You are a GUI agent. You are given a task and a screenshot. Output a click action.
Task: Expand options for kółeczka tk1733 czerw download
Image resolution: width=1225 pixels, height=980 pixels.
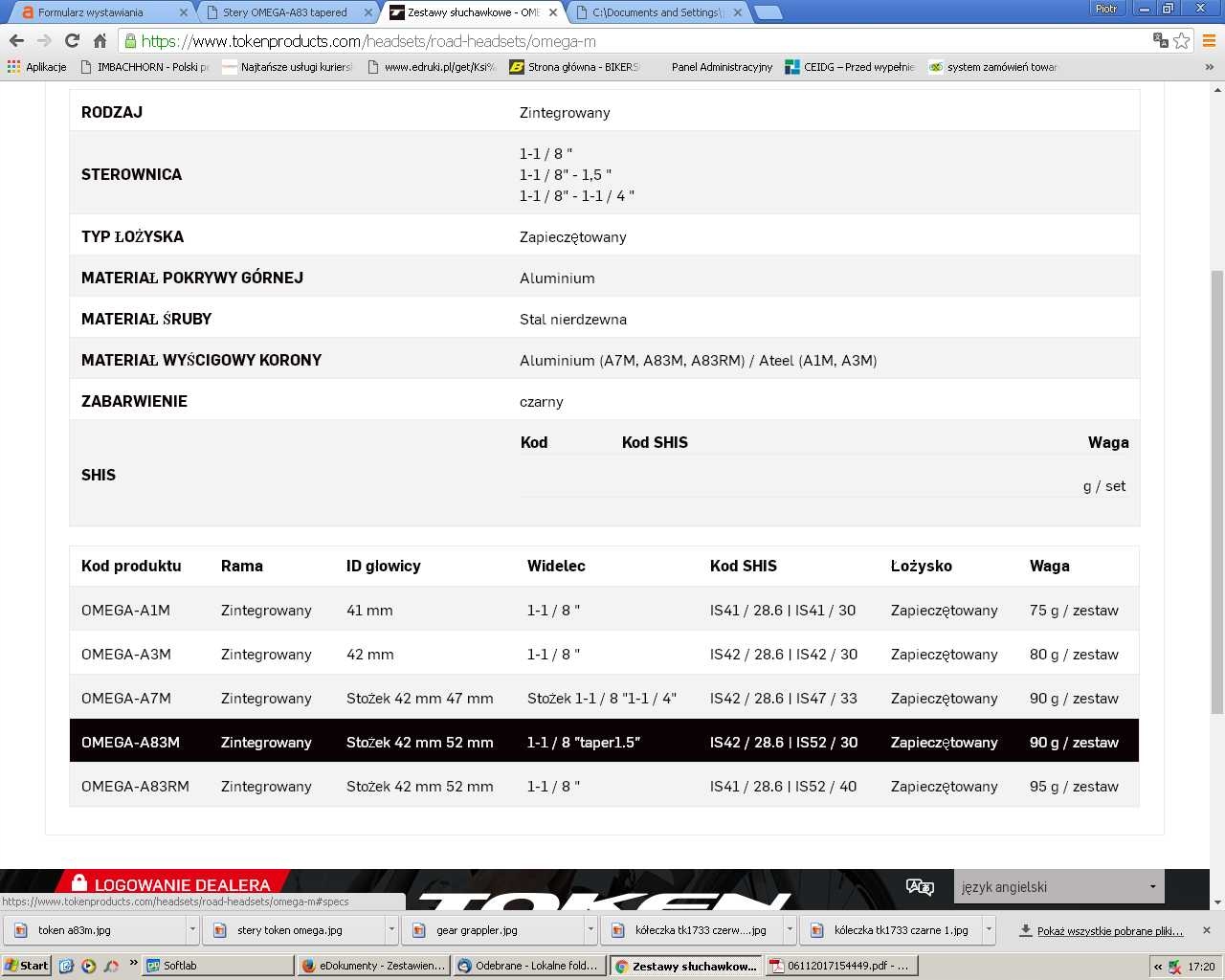pos(790,929)
